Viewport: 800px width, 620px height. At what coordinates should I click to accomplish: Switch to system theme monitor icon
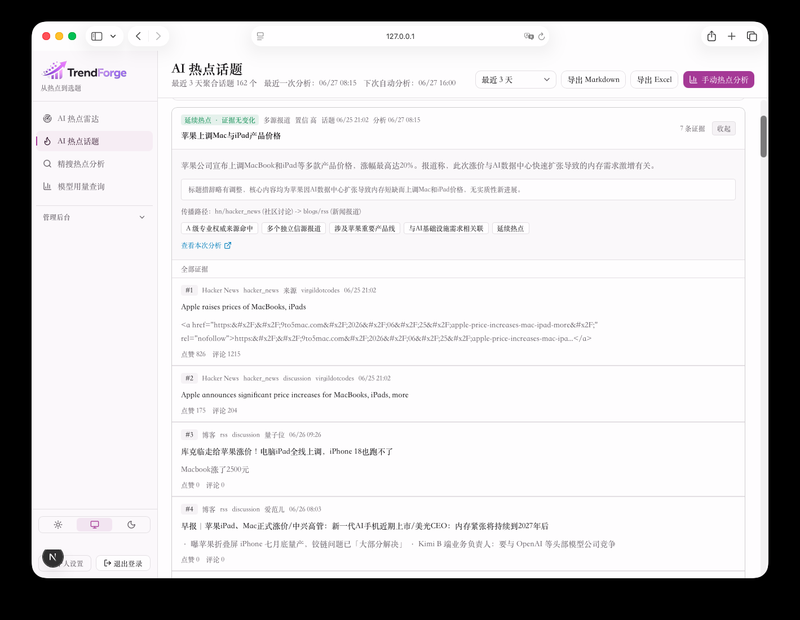pos(94,525)
